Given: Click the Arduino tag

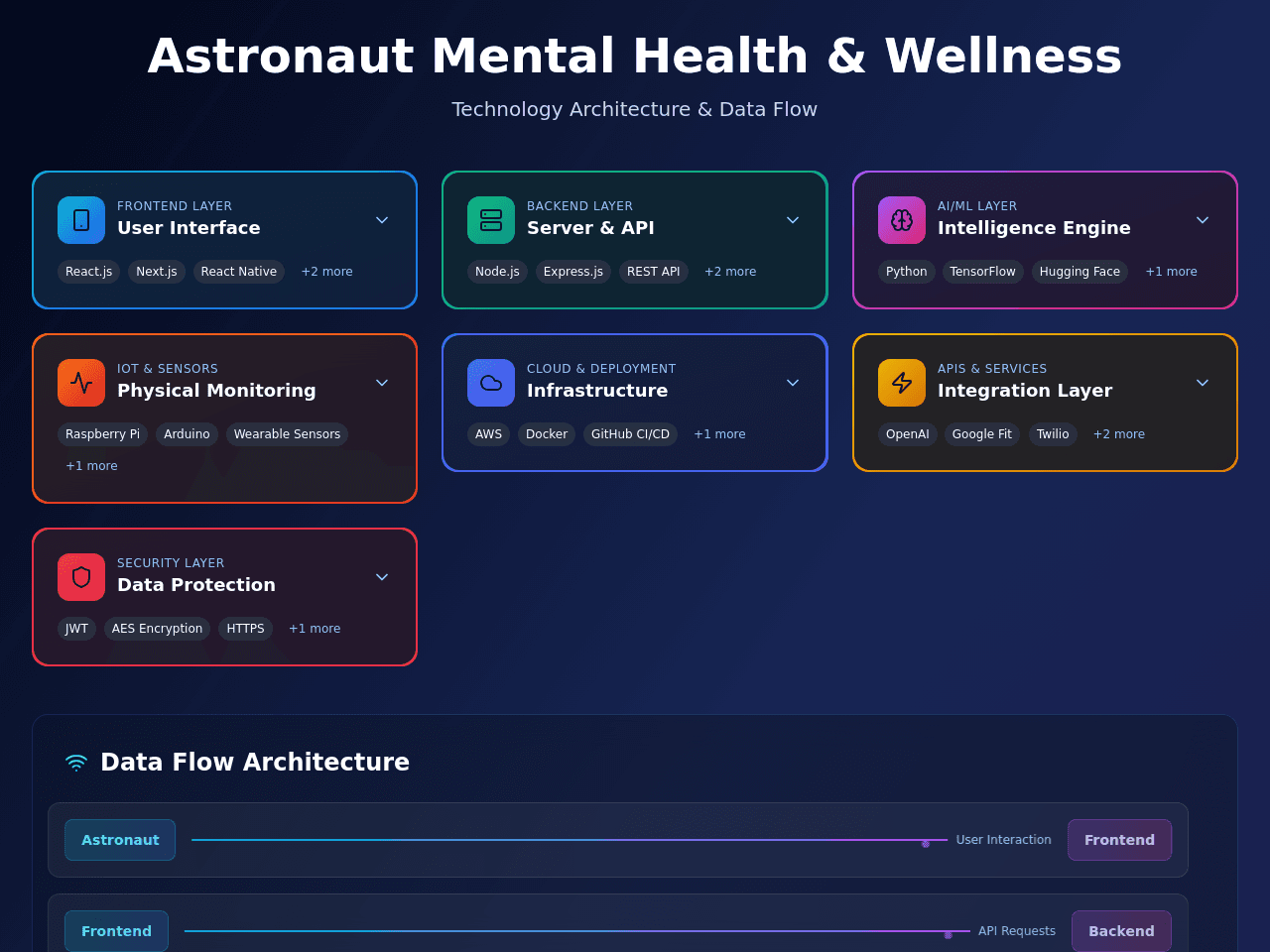Looking at the screenshot, I should click(188, 434).
